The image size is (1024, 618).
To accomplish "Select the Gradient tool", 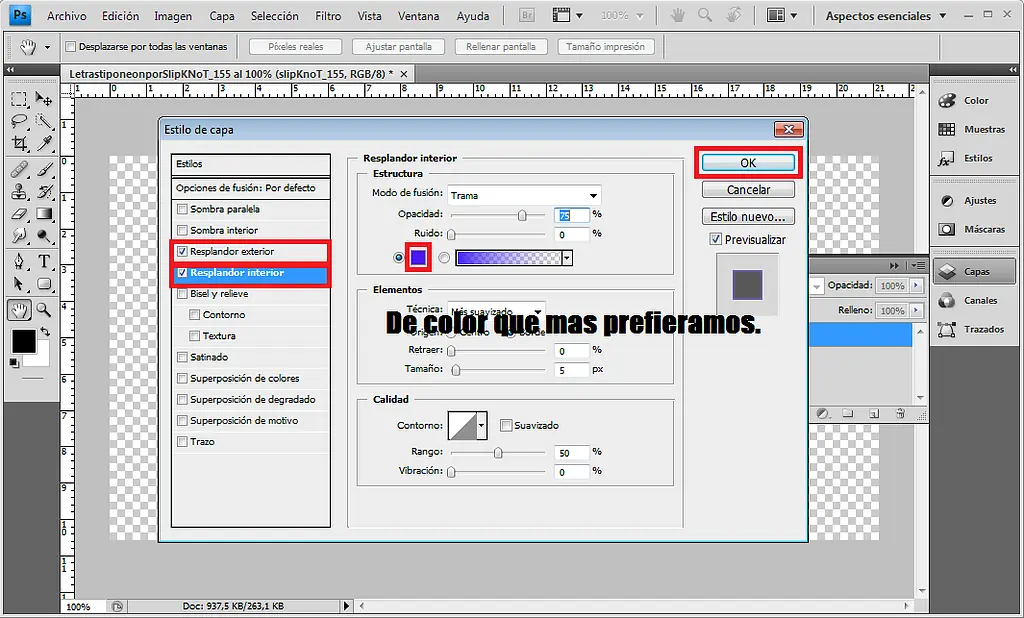I will pyautogui.click(x=44, y=214).
